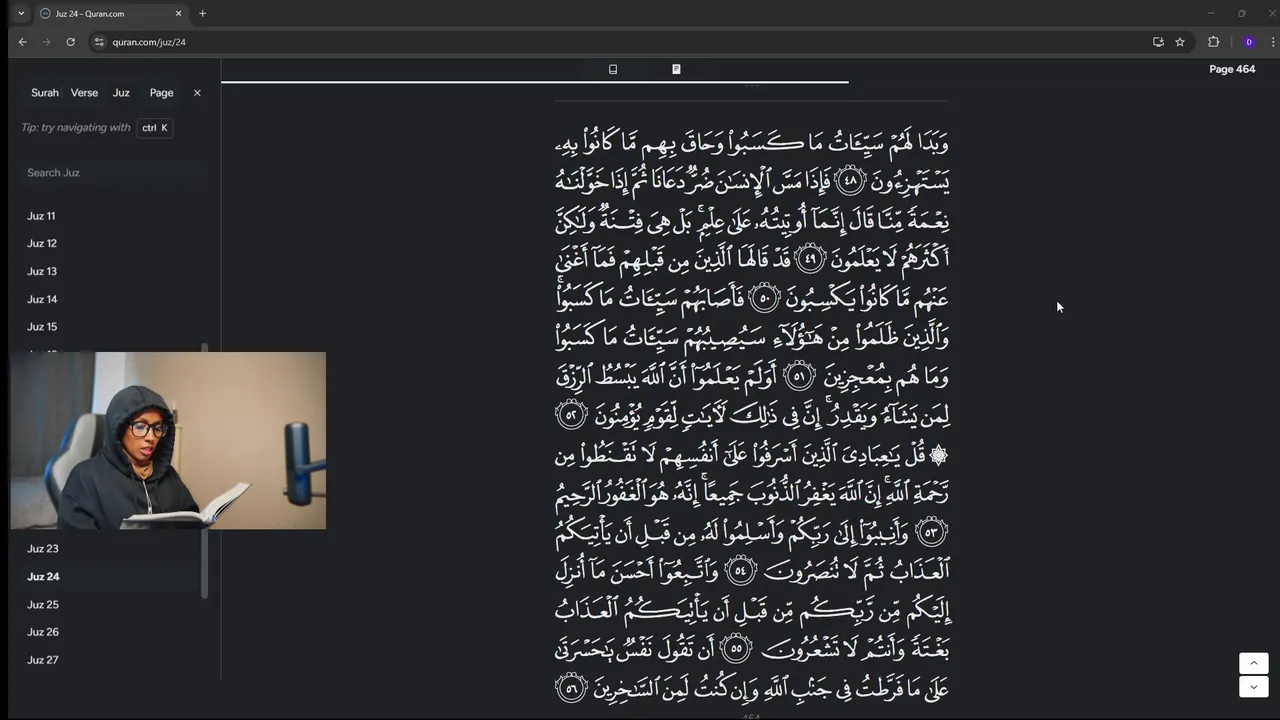Screen dimensions: 1280x720
Task: Click the webcam video overlay thumbnail
Action: 168,440
